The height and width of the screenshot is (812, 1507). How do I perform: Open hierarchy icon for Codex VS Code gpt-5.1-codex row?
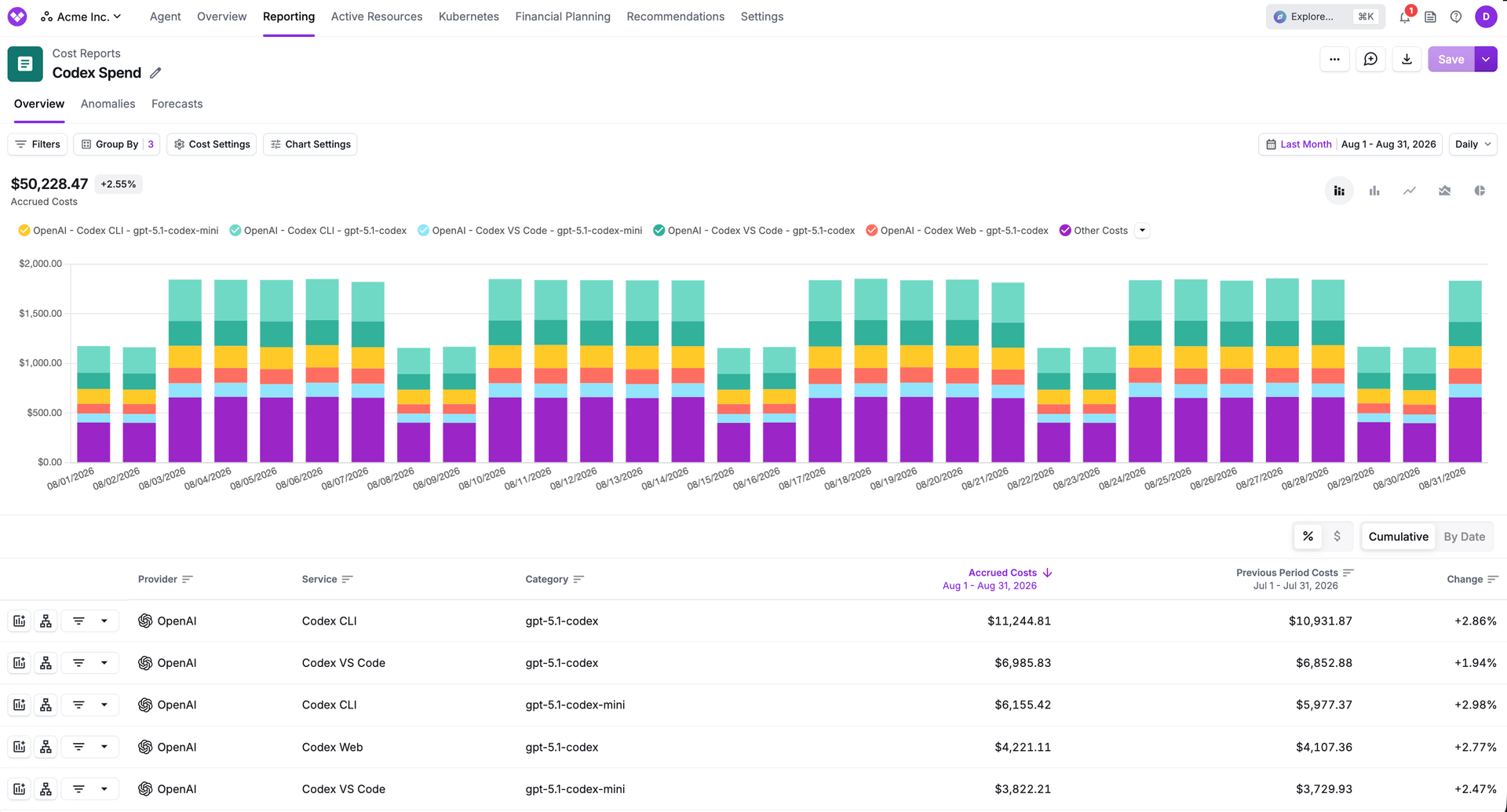pos(46,663)
